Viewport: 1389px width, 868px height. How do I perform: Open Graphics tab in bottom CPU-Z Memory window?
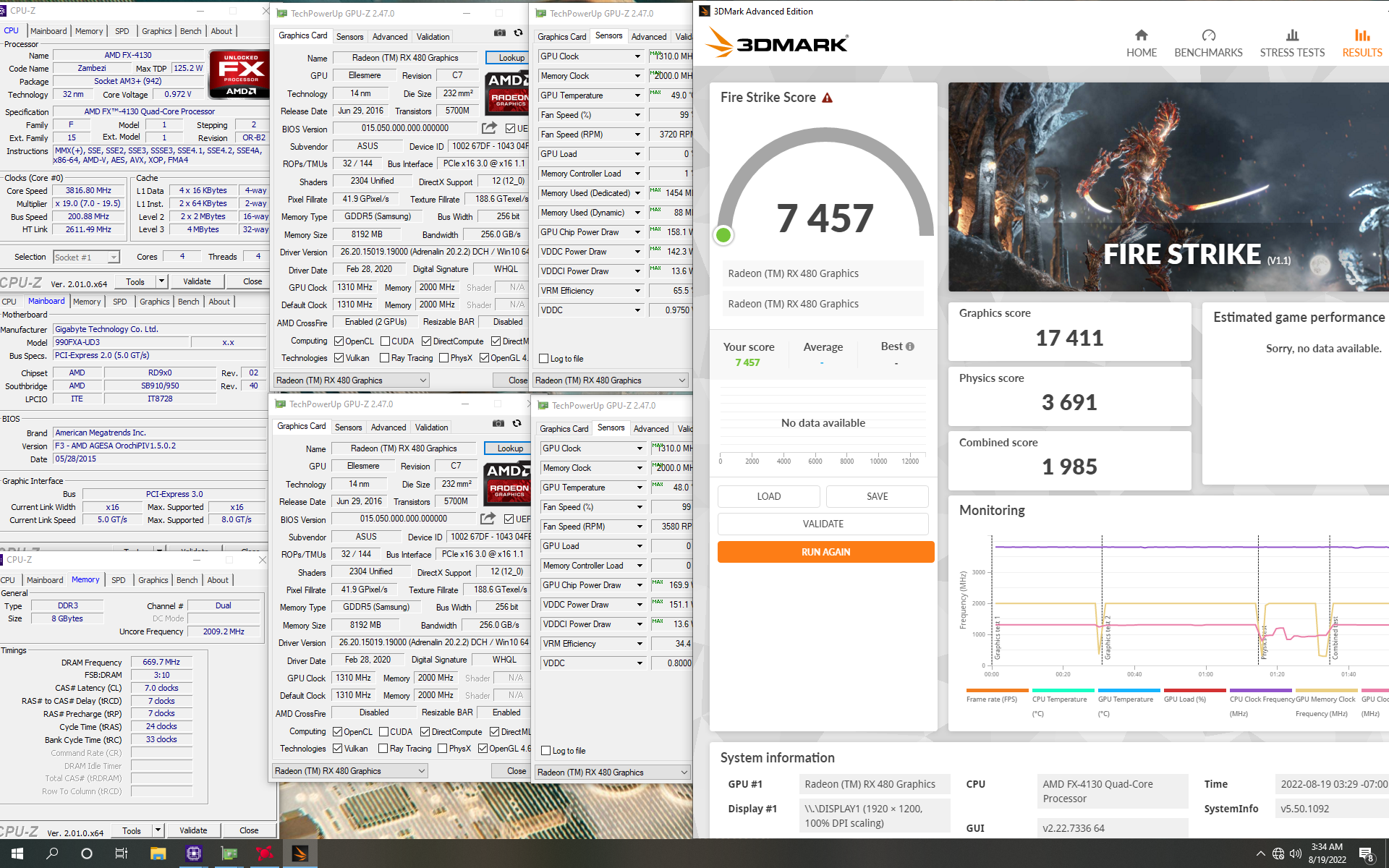coord(153,580)
